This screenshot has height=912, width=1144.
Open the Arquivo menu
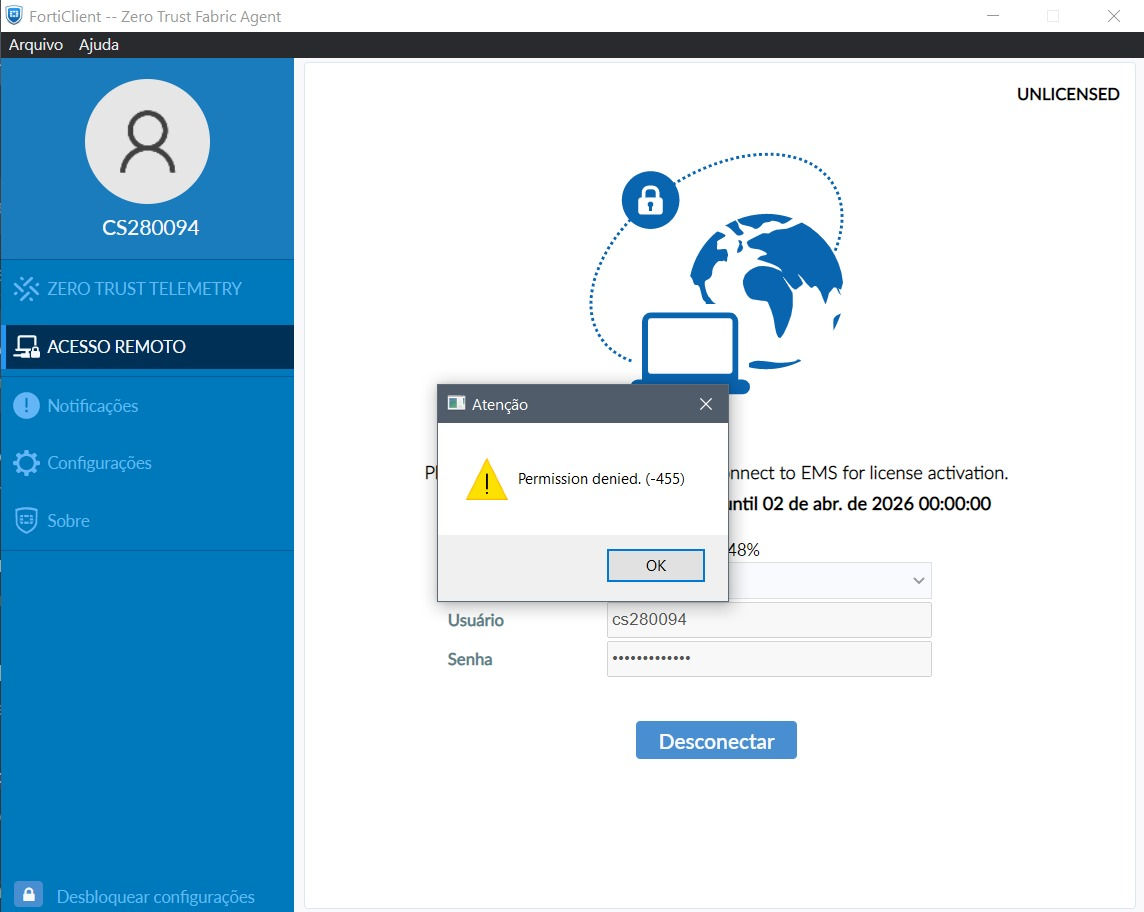pos(36,45)
